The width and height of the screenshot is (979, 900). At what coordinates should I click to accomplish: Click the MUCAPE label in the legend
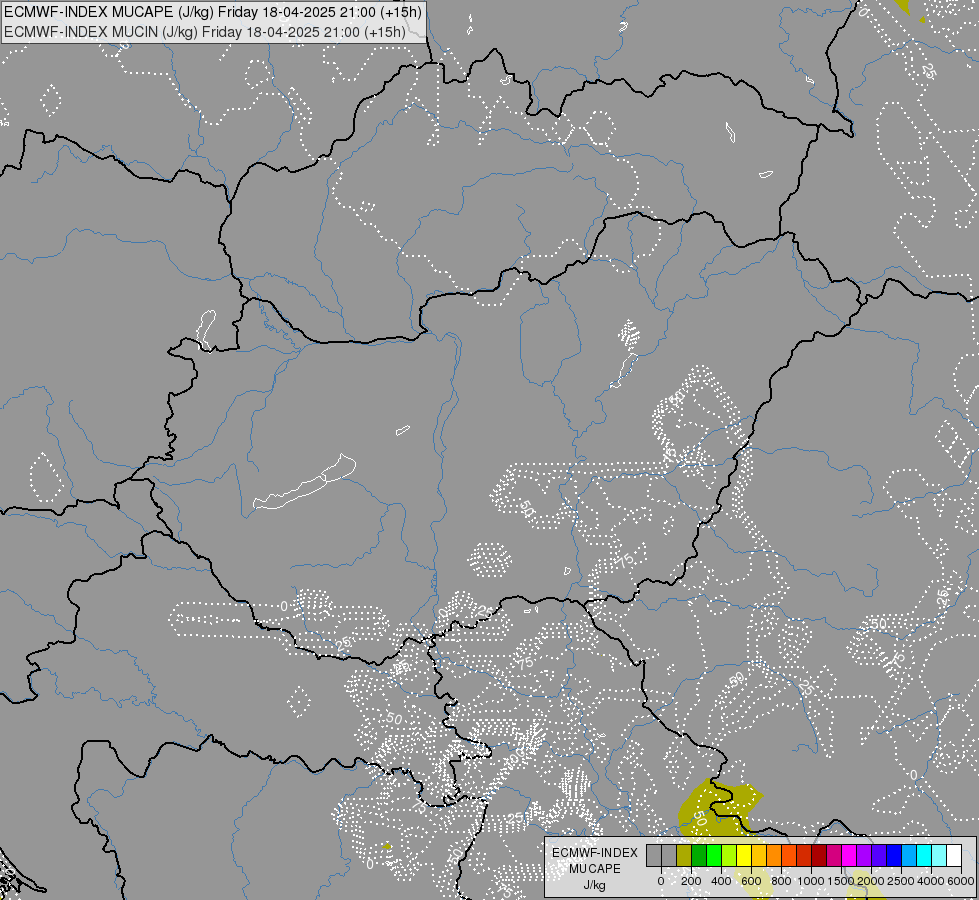coord(594,869)
